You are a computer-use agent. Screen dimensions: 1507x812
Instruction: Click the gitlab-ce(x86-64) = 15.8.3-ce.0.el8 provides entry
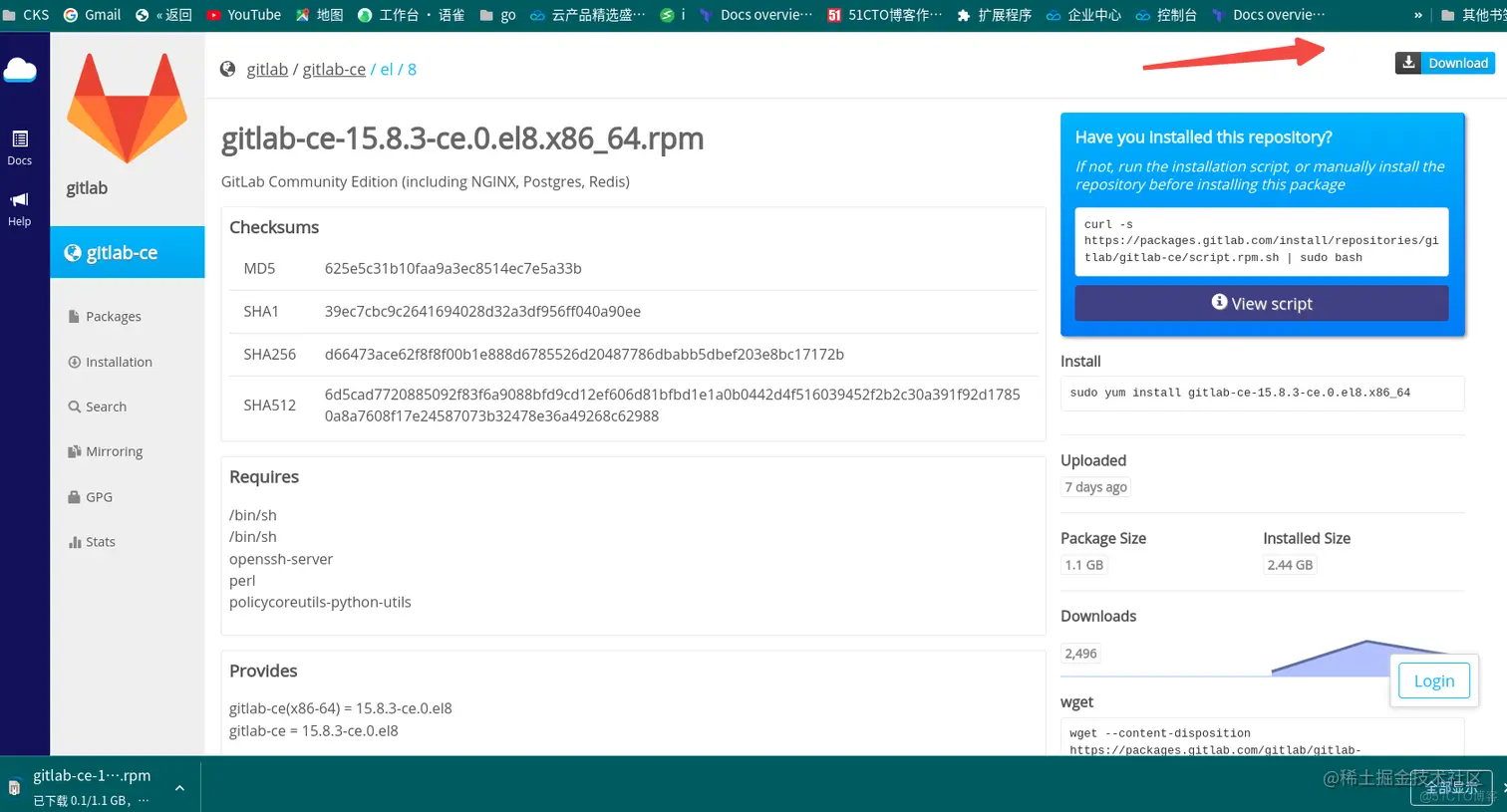pyautogui.click(x=340, y=708)
